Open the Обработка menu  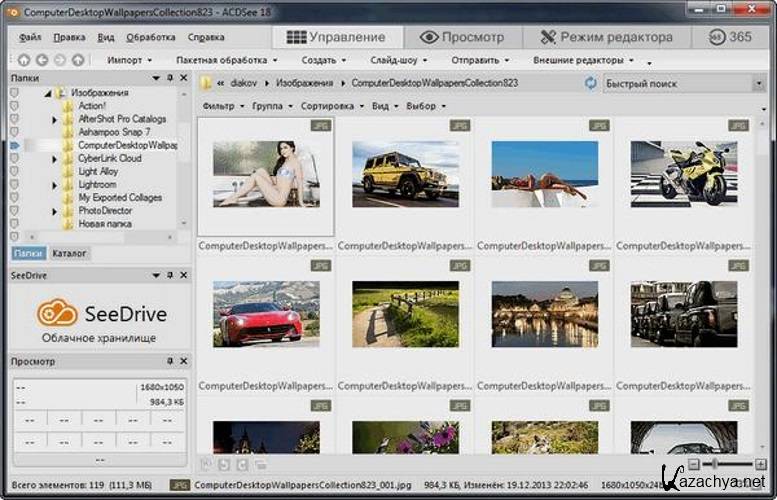[x=150, y=37]
